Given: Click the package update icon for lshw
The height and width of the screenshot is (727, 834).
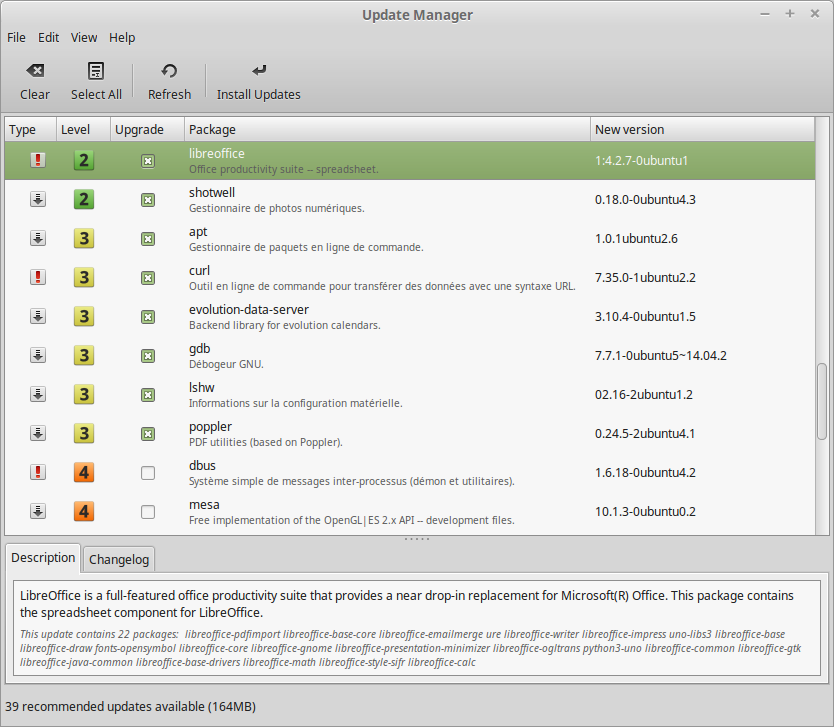Looking at the screenshot, I should point(38,394).
